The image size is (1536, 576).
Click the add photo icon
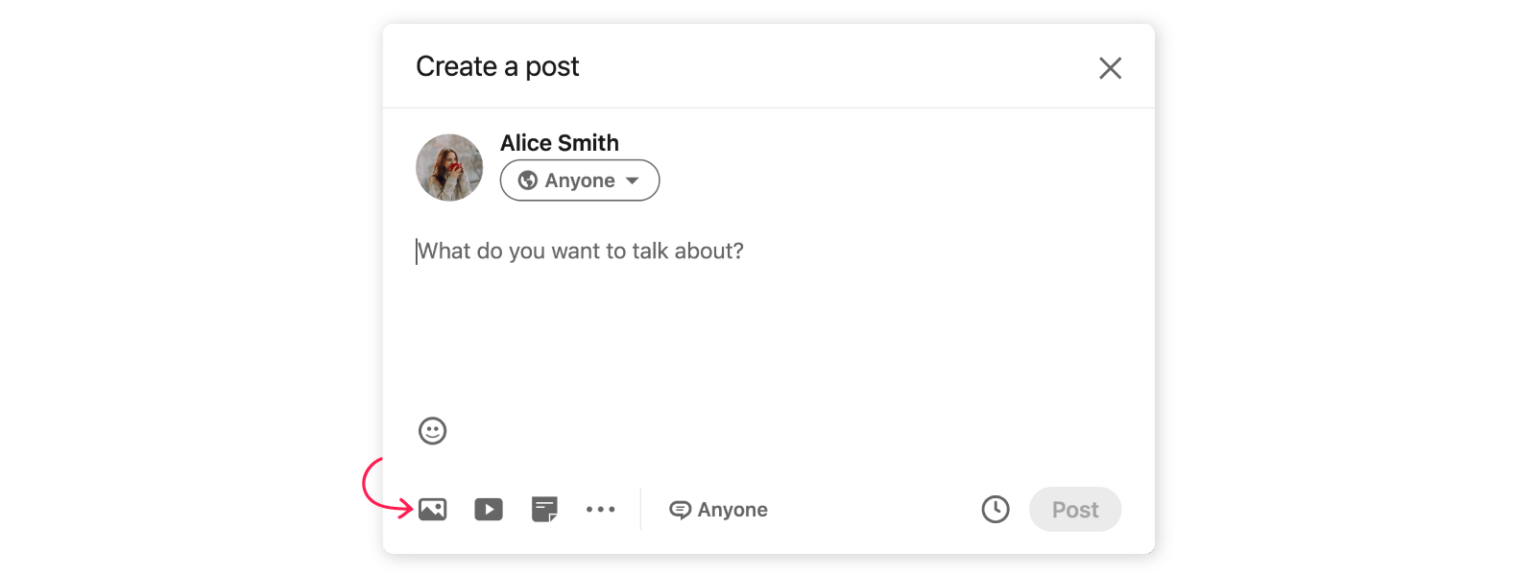pos(432,510)
